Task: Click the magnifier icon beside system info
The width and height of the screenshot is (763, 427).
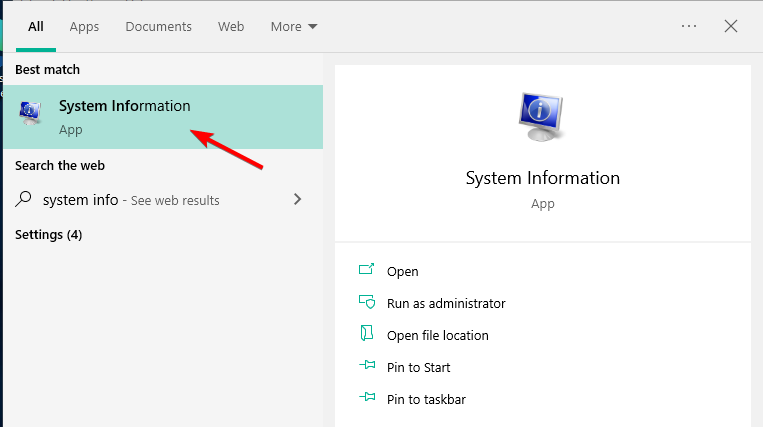Action: pos(23,199)
